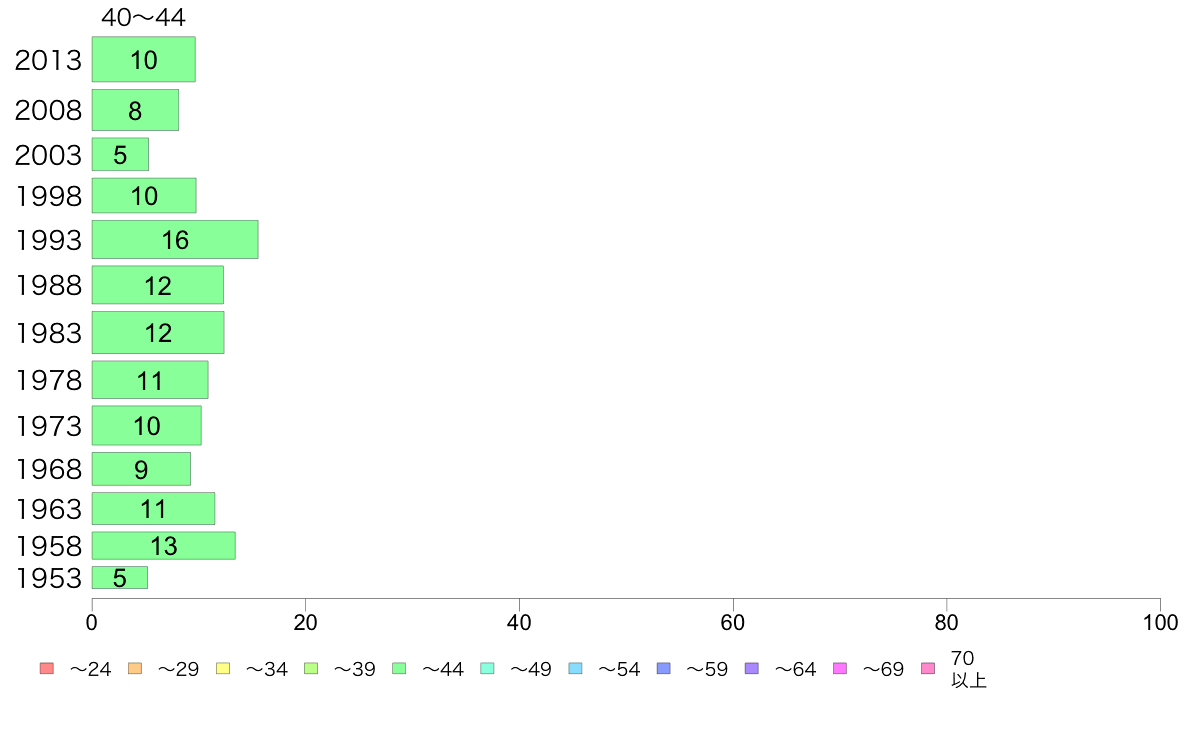Image resolution: width=1188 pixels, height=736 pixels.
Task: Select the ~69 magenta legend swatch
Action: point(839,669)
